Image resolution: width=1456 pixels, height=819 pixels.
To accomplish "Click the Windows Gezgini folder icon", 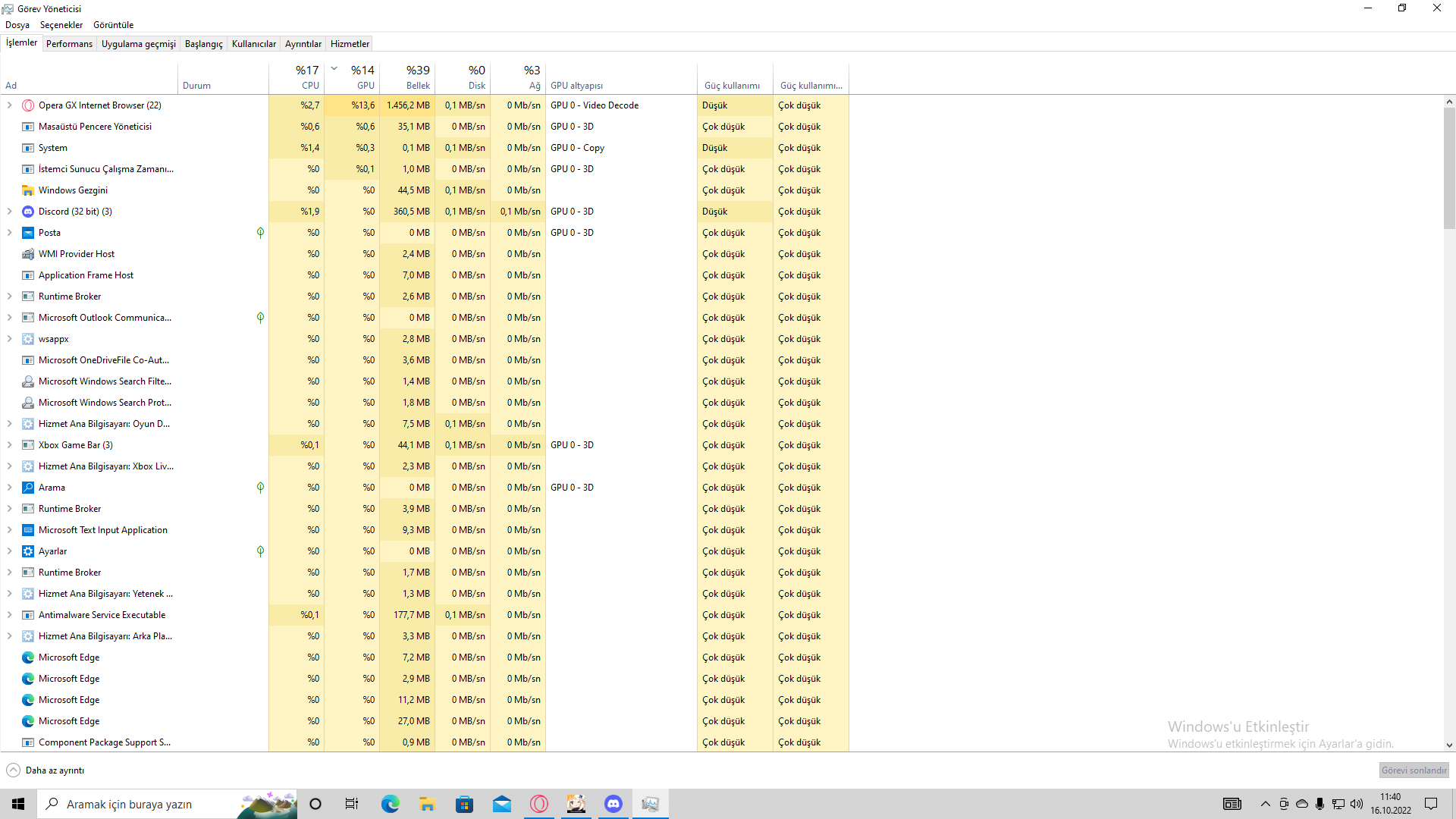I will click(28, 190).
